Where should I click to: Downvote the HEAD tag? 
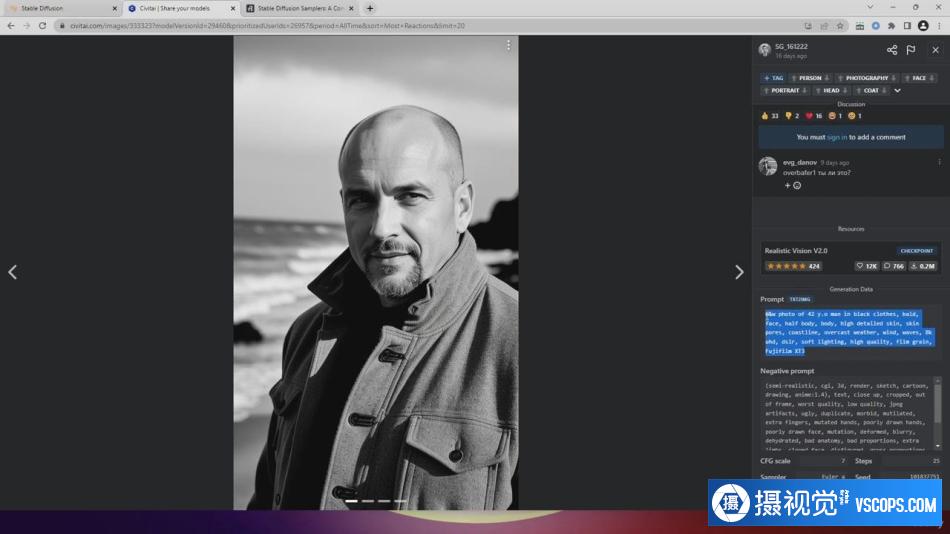[x=845, y=90]
